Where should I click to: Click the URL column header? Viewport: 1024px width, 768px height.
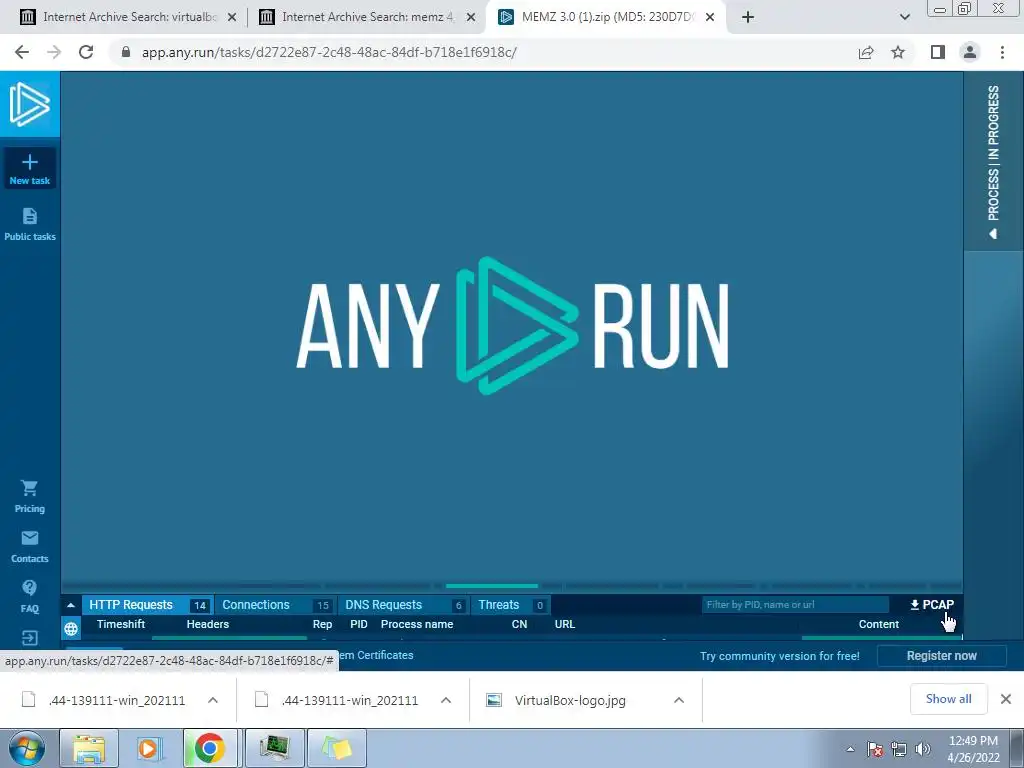(x=565, y=624)
